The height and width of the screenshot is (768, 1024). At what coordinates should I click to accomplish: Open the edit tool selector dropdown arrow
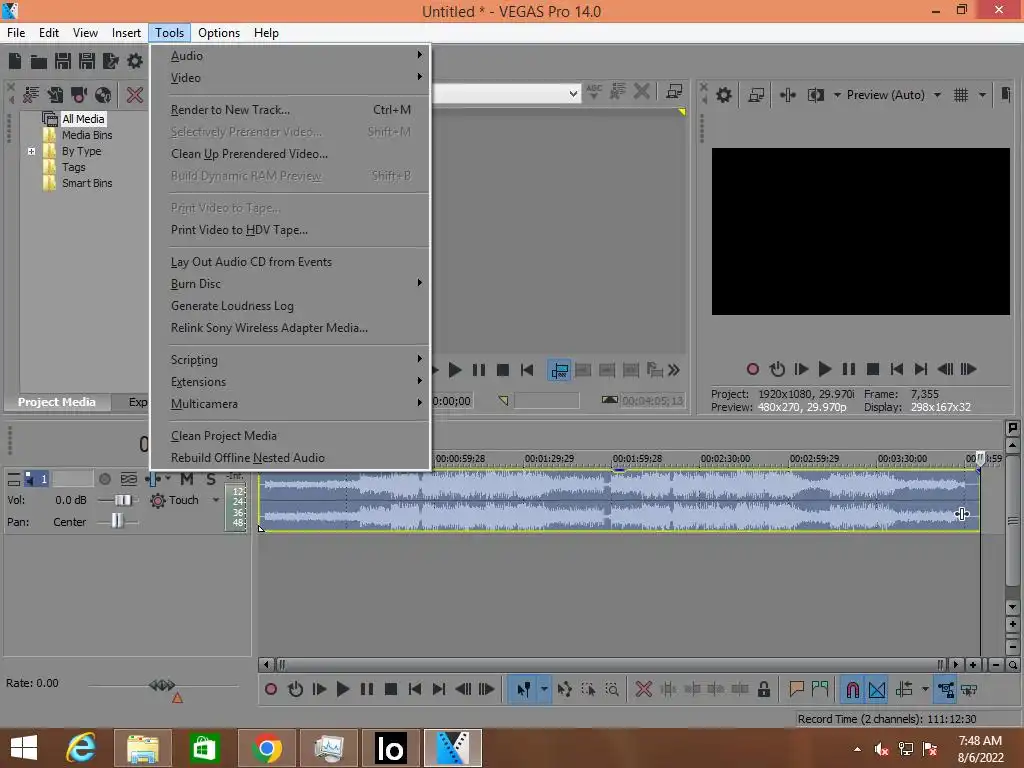click(x=544, y=689)
